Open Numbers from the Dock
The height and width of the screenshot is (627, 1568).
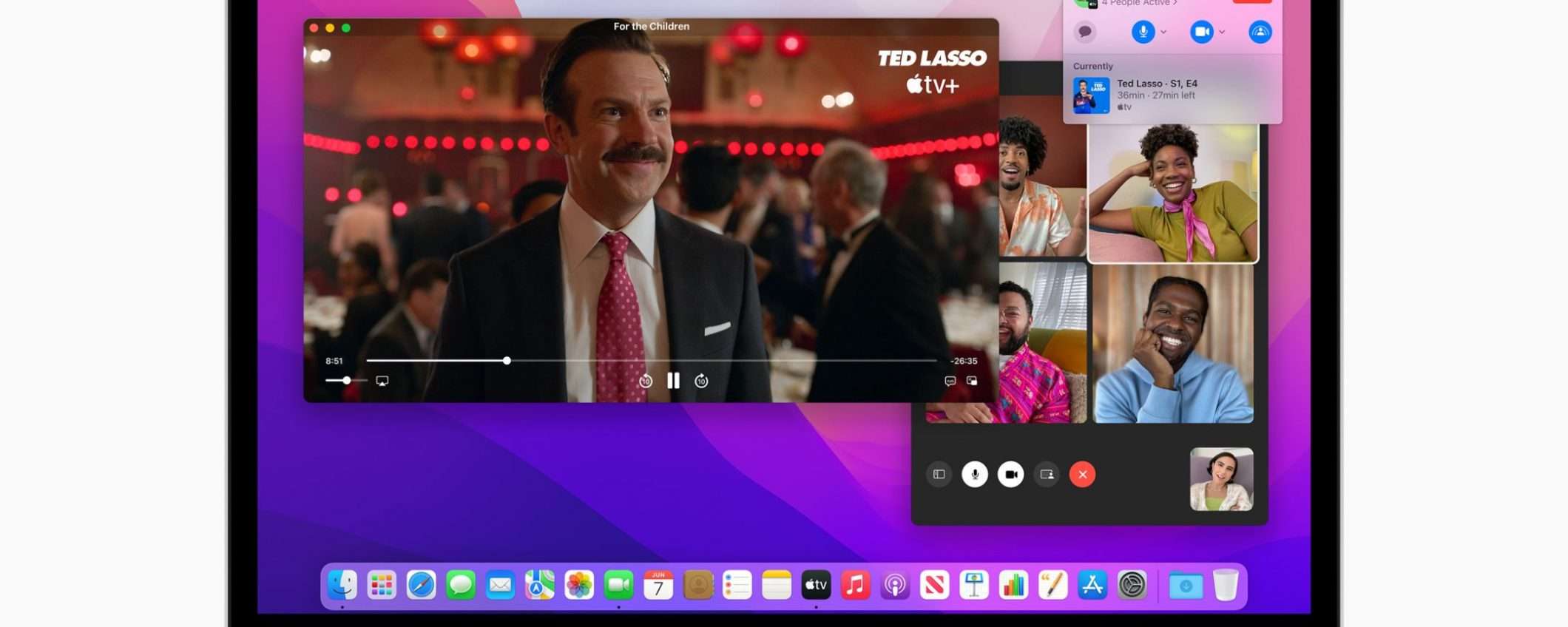[1013, 586]
